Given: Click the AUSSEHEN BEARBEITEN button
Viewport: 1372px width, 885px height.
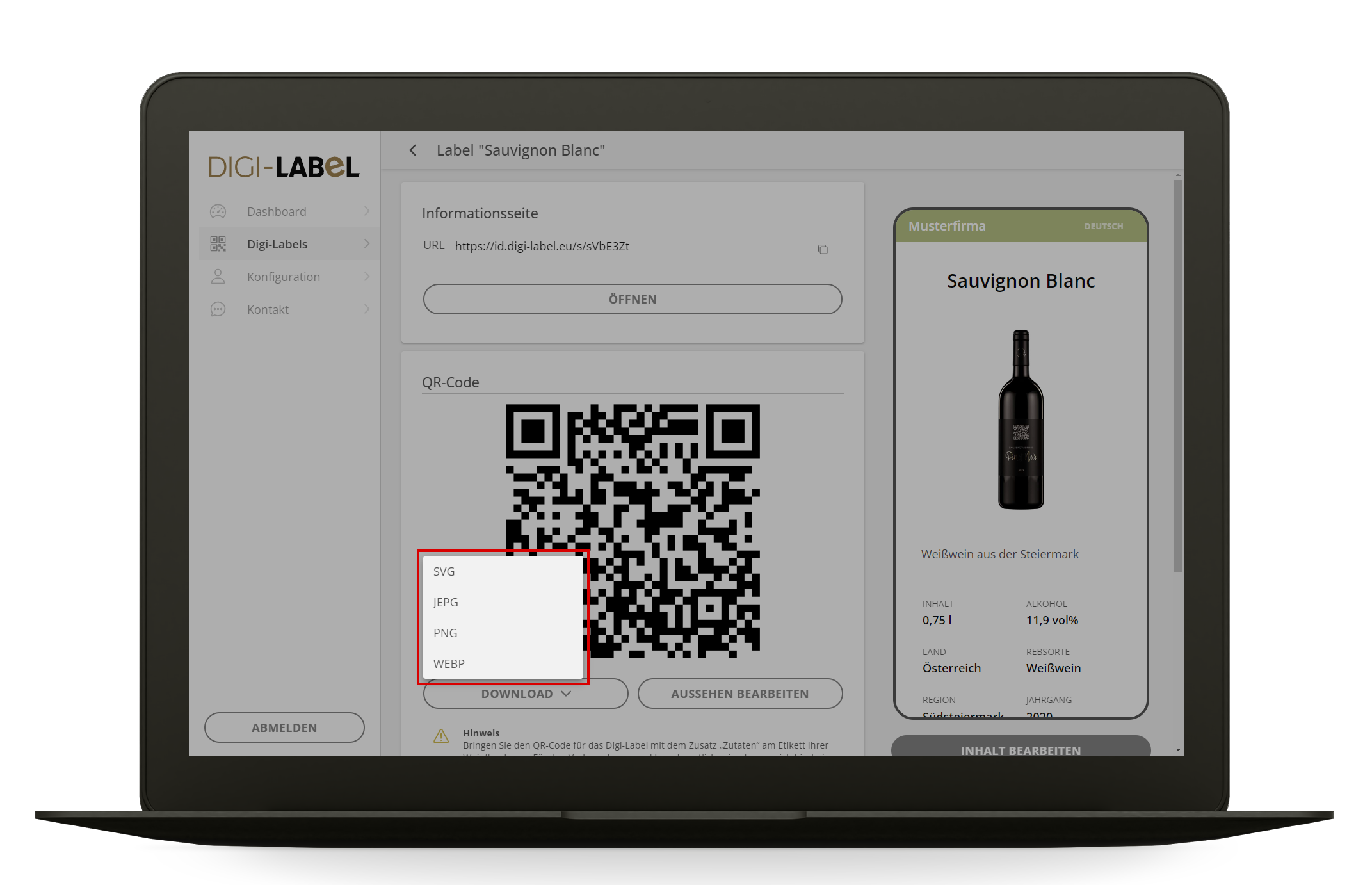Looking at the screenshot, I should click(x=740, y=694).
